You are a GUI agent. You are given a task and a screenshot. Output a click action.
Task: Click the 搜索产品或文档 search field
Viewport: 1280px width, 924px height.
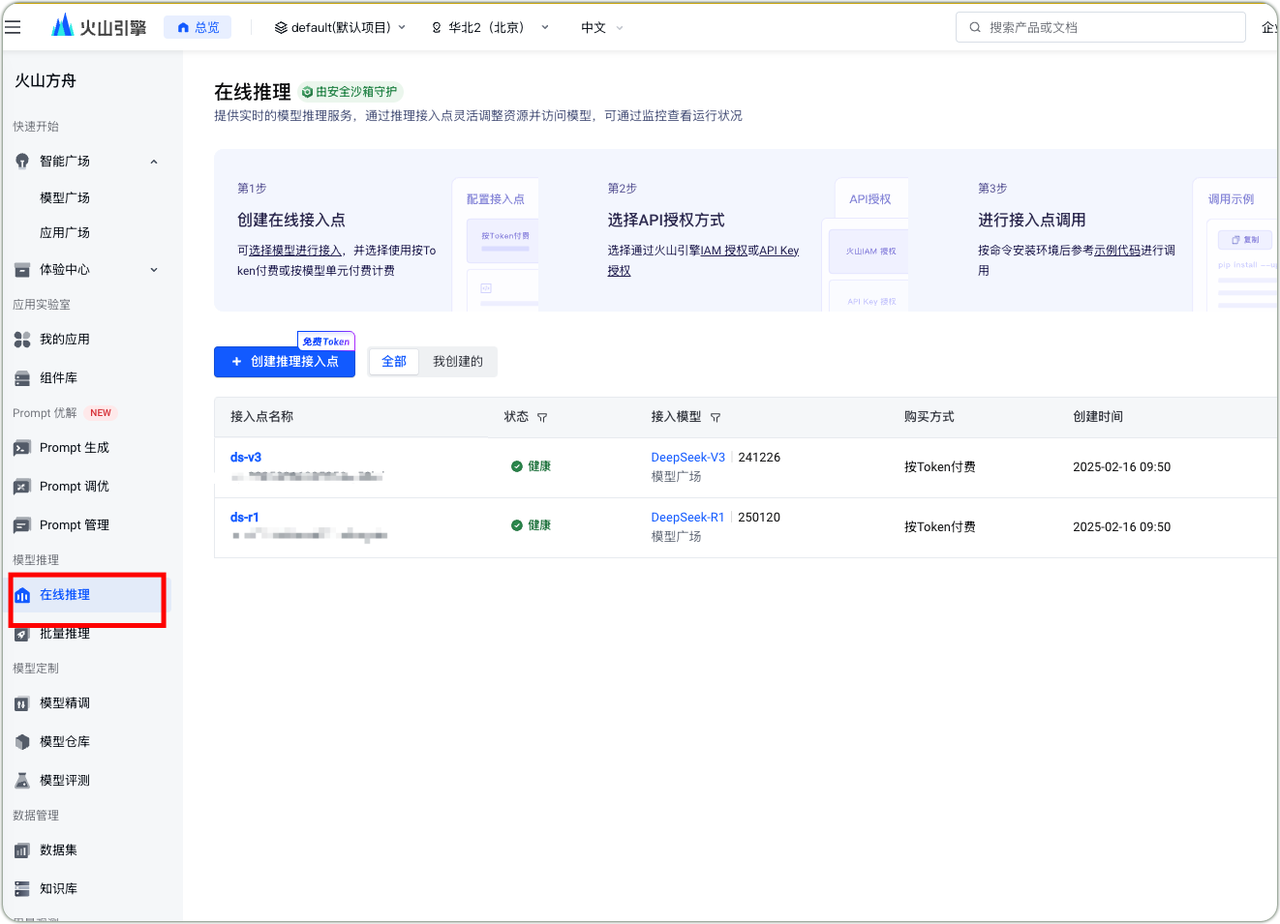click(x=1100, y=27)
